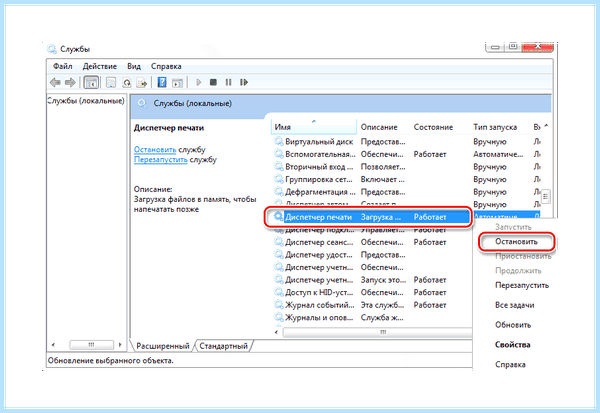Click the Эта служб... description cell

click(x=382, y=305)
